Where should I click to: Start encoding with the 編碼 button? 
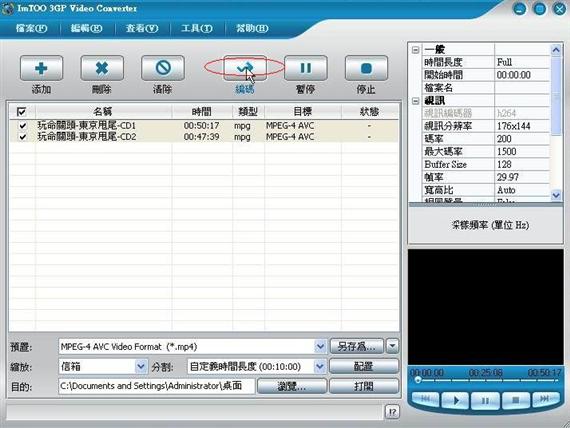(245, 68)
